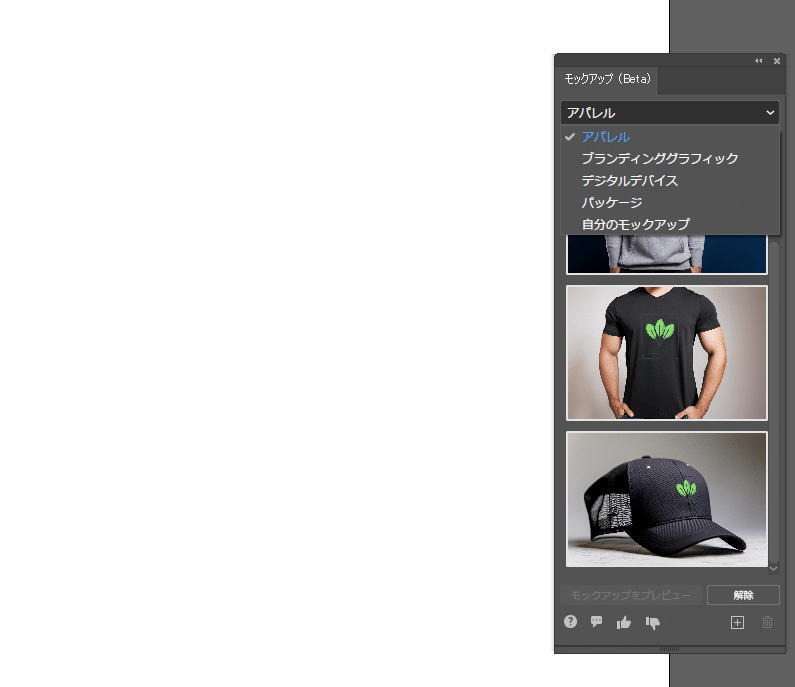Collapse the Mockup panel with double arrows
The image size is (795, 687).
pyautogui.click(x=758, y=61)
